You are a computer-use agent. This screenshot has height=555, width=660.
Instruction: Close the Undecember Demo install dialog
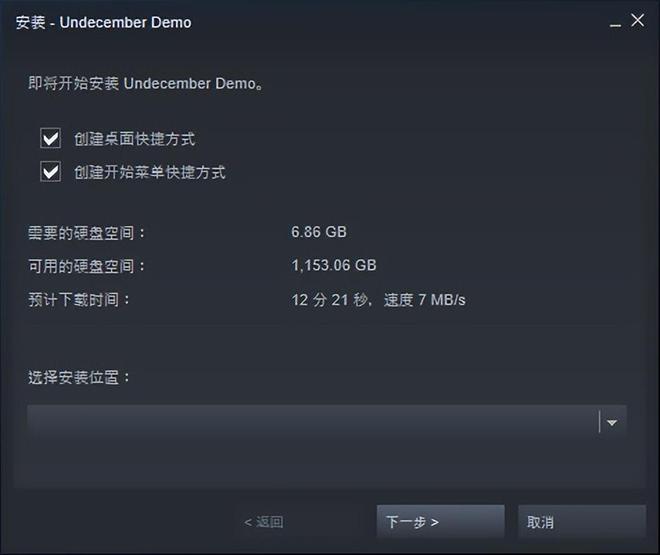coord(638,20)
